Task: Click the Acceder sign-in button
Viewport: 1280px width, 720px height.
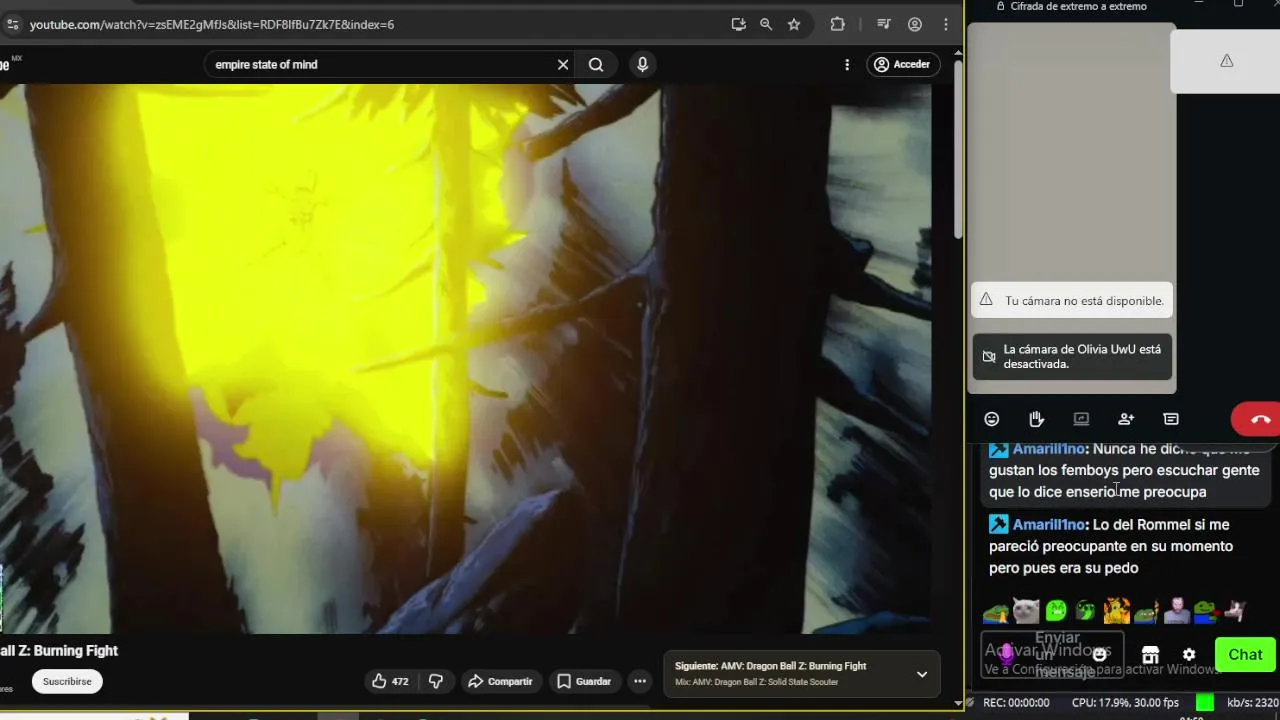Action: [x=903, y=64]
